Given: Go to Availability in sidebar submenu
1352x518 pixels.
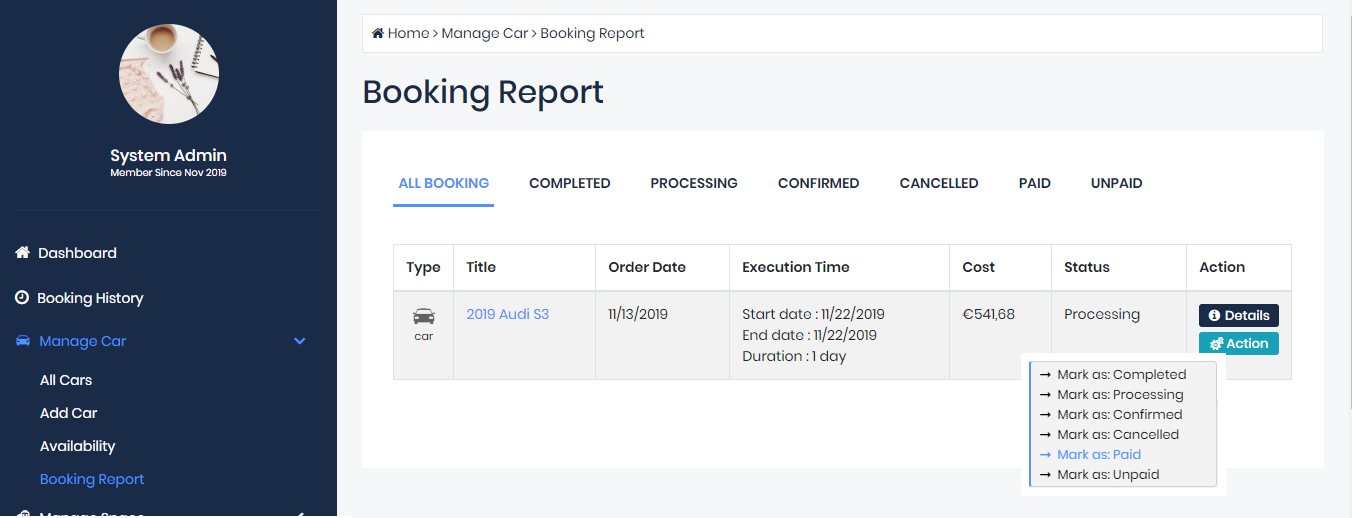Looking at the screenshot, I should coord(77,446).
